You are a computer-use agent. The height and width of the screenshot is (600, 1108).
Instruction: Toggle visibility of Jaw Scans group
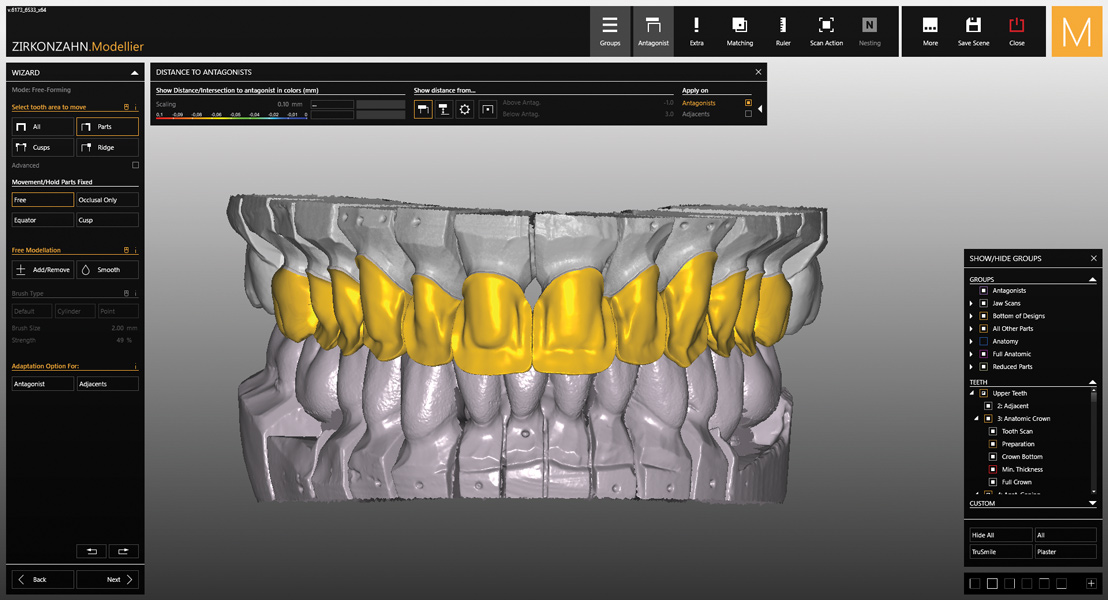pos(984,303)
